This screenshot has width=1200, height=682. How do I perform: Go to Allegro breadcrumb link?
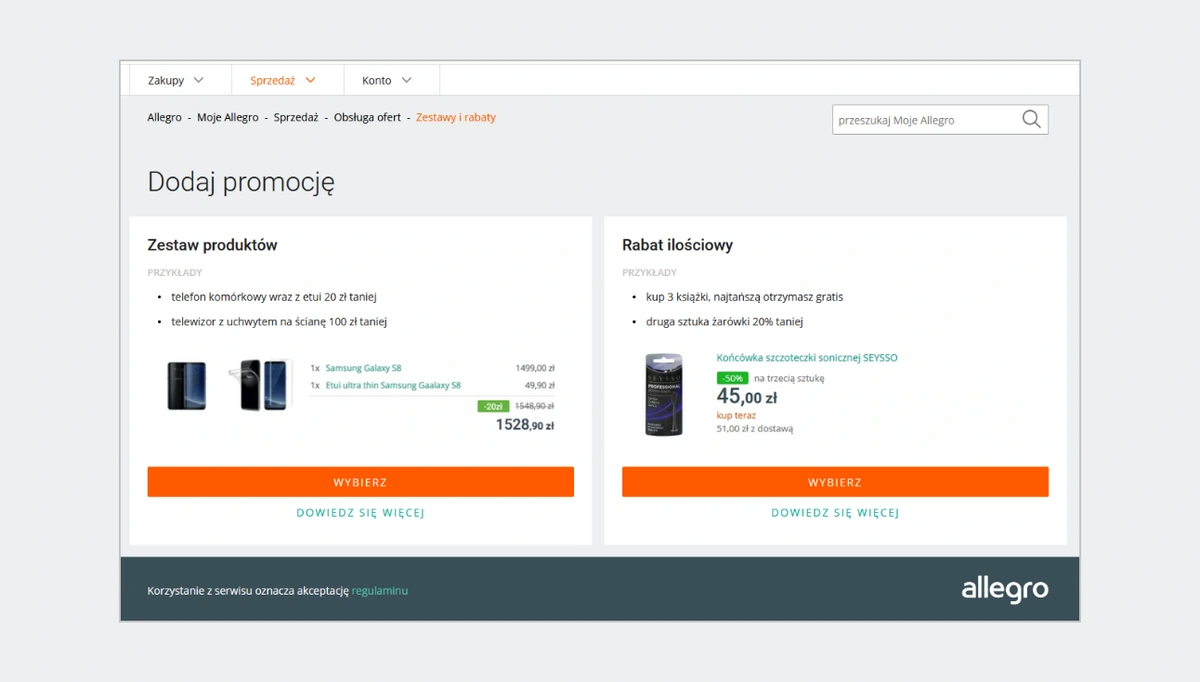click(x=164, y=117)
